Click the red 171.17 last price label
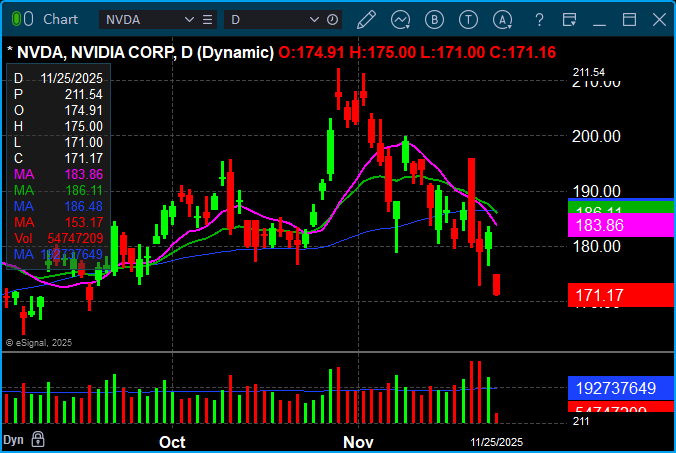Screen dimensions: 676x453 coord(621,295)
